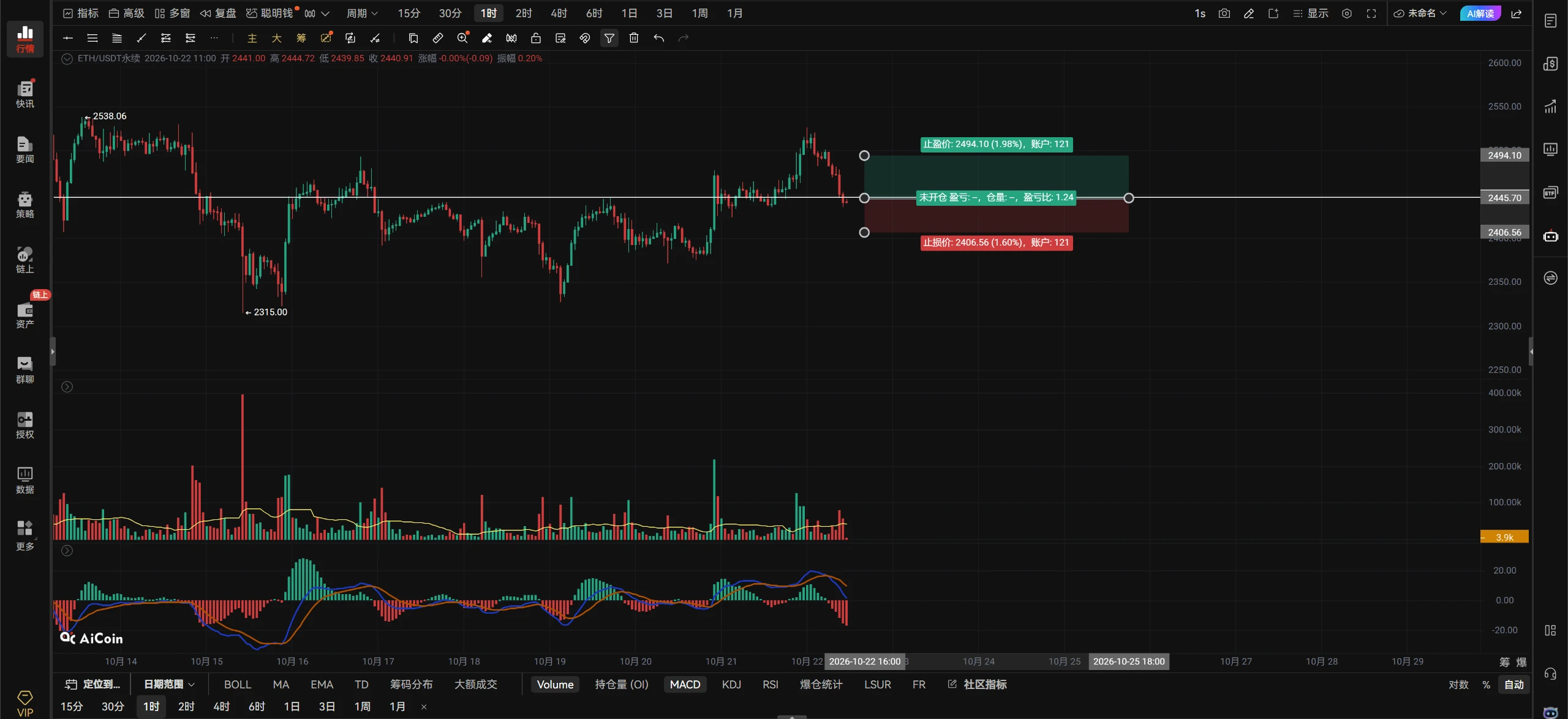Open the VIP diamond icon

(24, 703)
